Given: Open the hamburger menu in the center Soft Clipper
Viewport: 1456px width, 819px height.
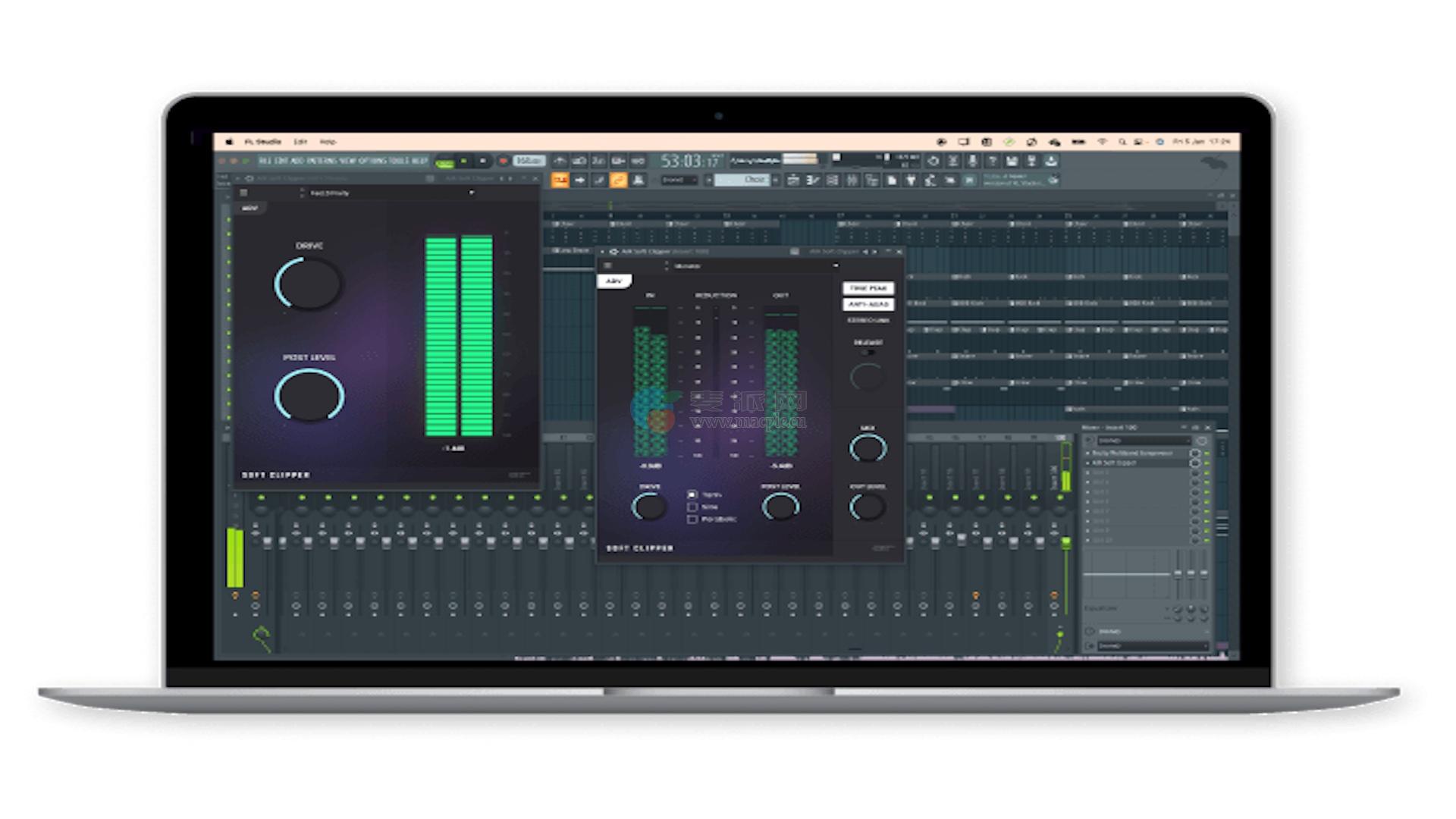Looking at the screenshot, I should pos(607,265).
